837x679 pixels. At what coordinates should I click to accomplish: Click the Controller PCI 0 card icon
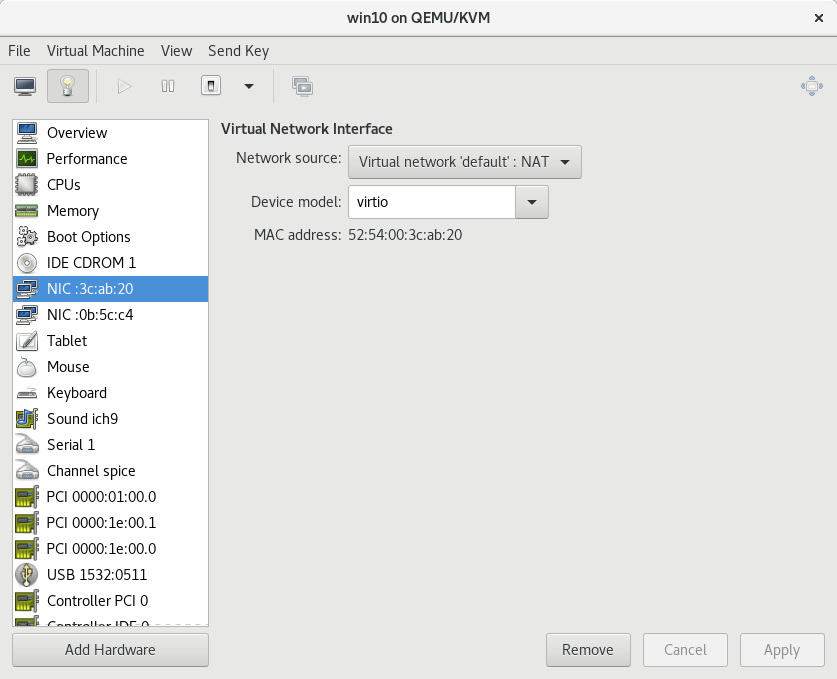coord(27,601)
